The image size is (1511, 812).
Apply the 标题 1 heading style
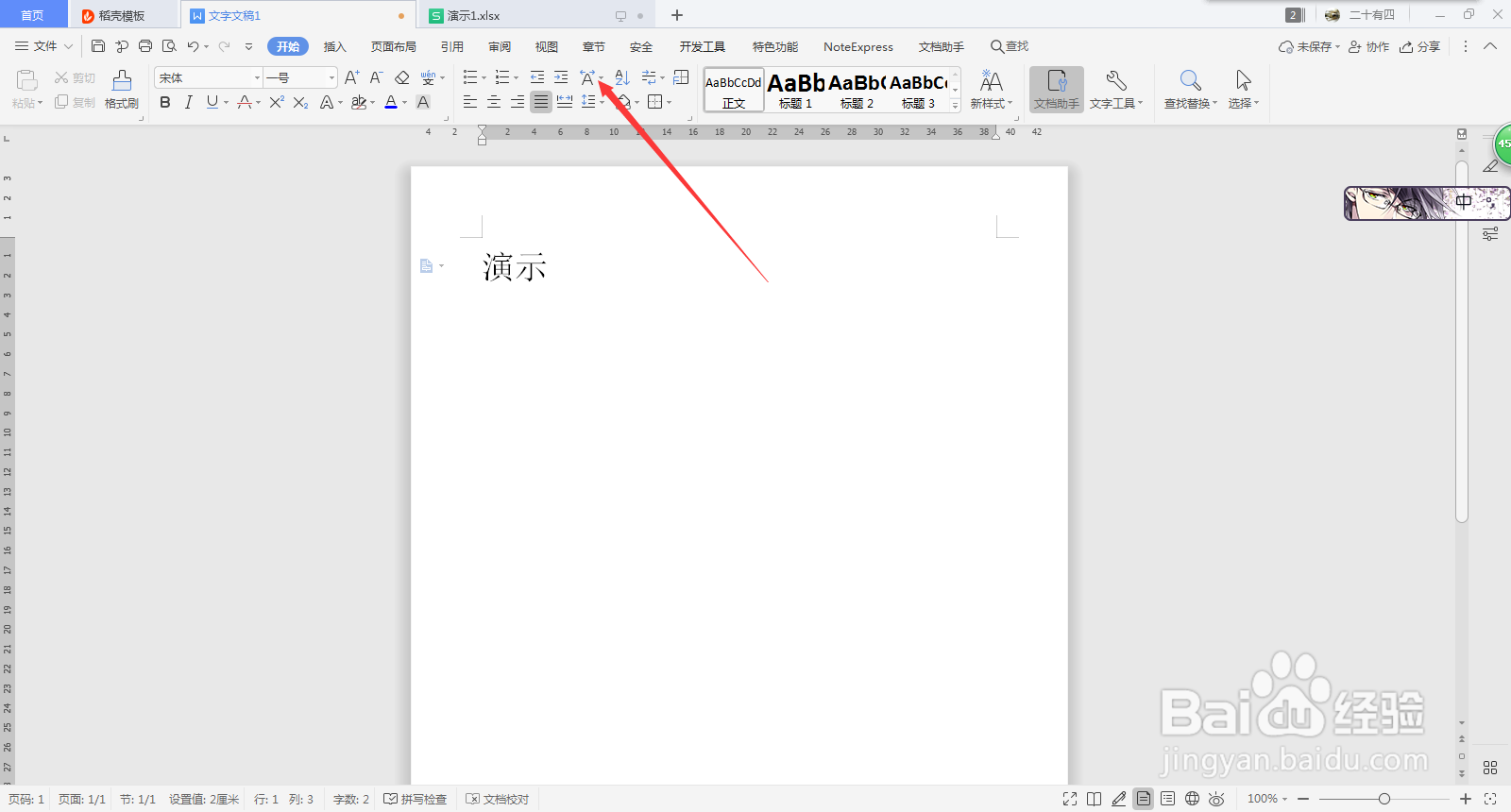pyautogui.click(x=796, y=91)
